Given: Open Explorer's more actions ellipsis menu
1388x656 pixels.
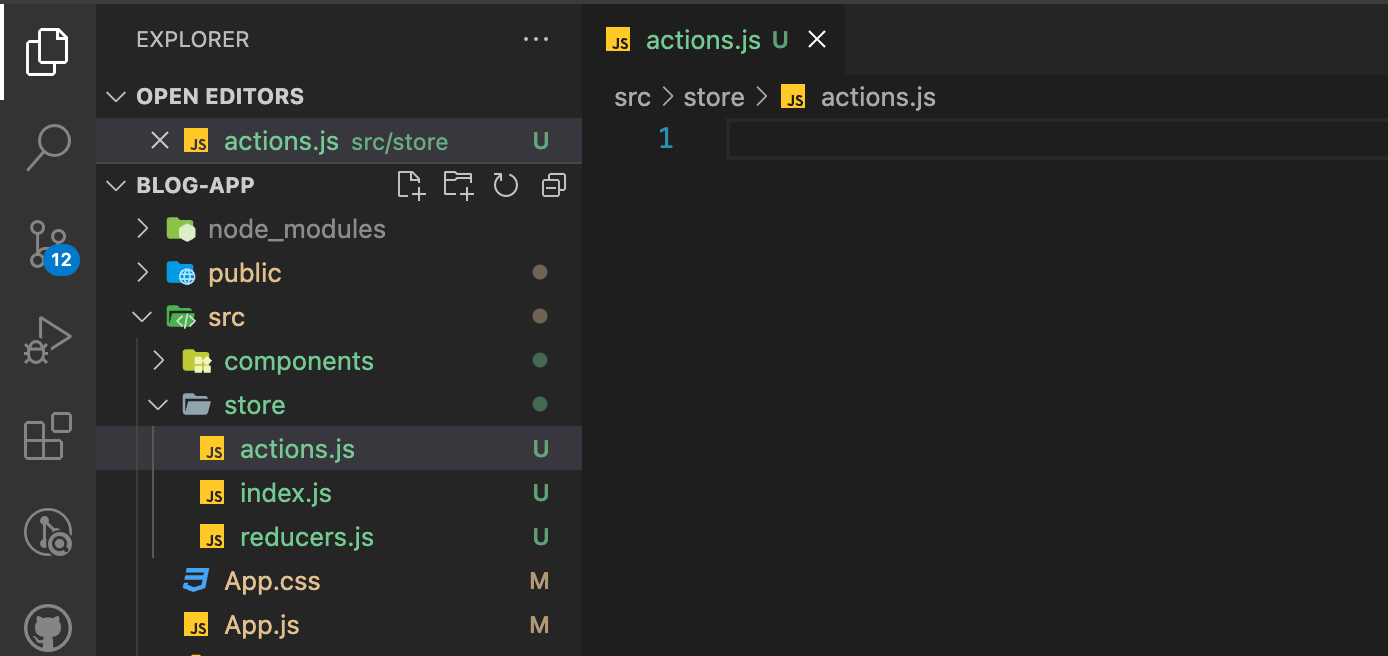Looking at the screenshot, I should tap(536, 40).
